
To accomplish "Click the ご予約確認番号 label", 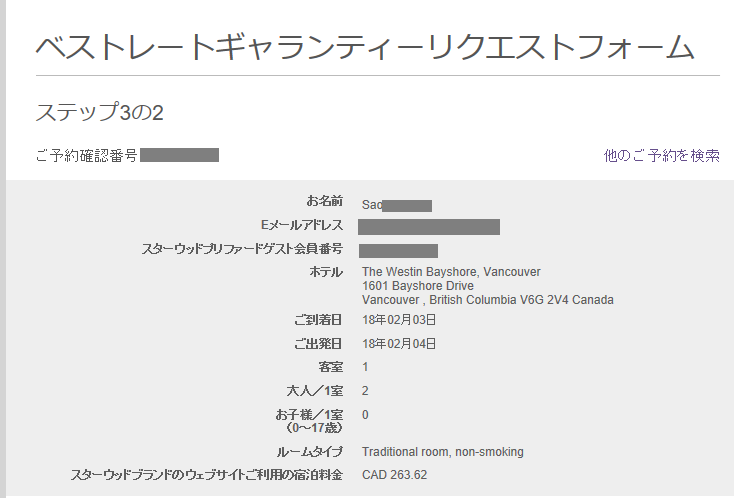I will click(x=87, y=155).
